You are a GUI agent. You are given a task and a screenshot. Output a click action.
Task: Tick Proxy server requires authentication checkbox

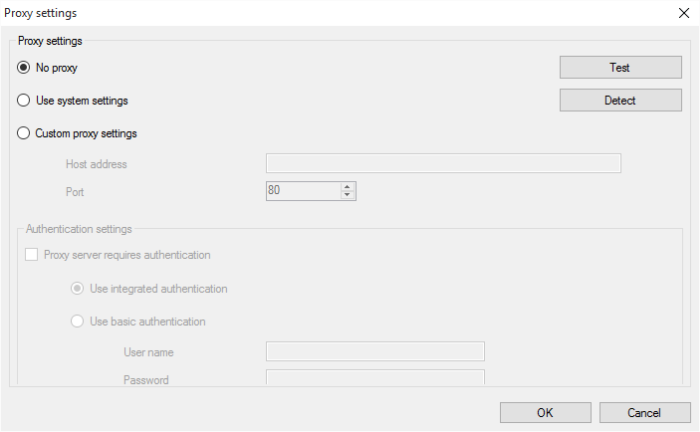coord(31,255)
